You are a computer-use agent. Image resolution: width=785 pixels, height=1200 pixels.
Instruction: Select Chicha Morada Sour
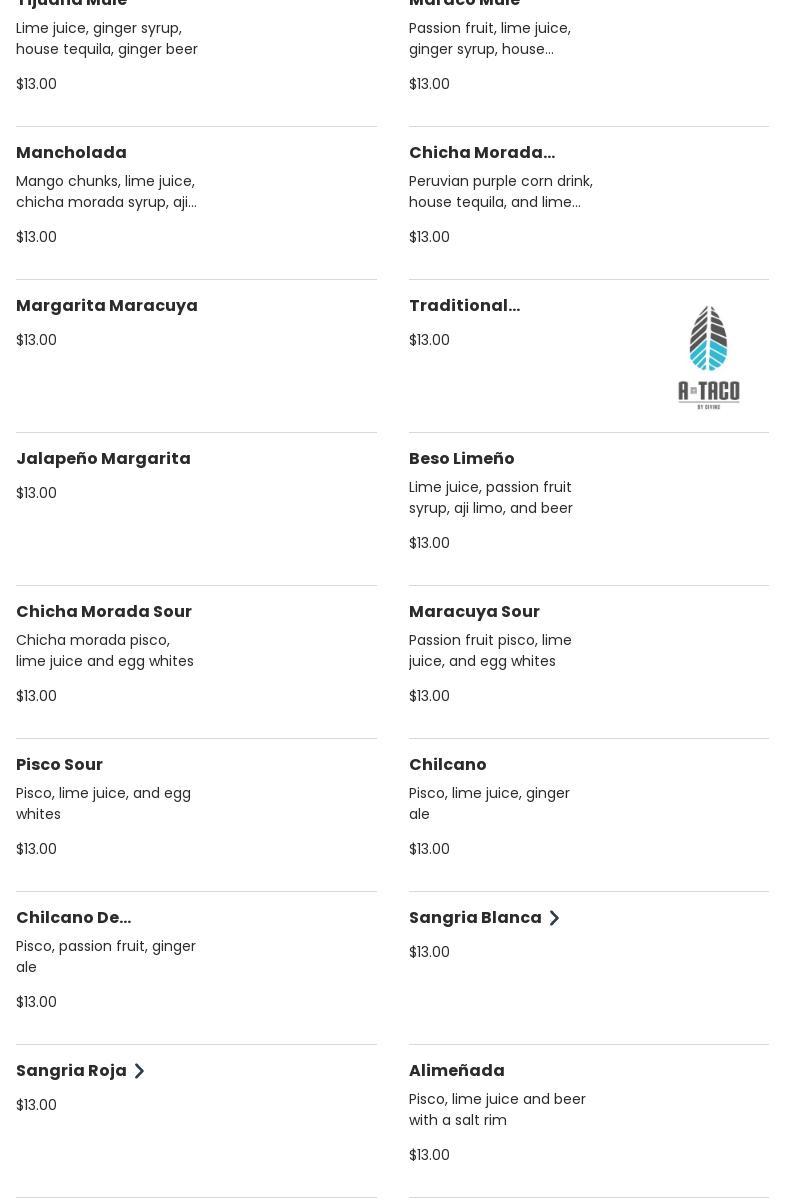pos(104,612)
